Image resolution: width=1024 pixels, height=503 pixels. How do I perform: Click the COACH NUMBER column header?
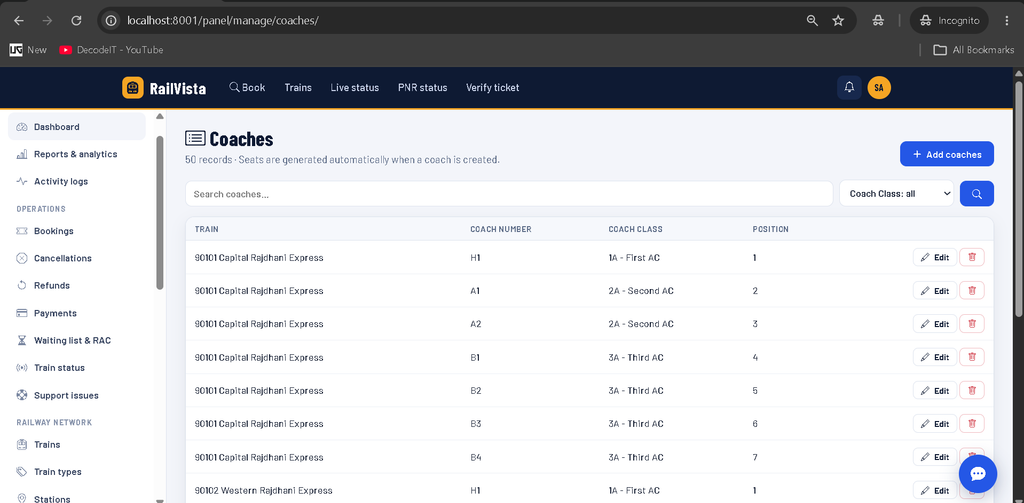tap(501, 229)
